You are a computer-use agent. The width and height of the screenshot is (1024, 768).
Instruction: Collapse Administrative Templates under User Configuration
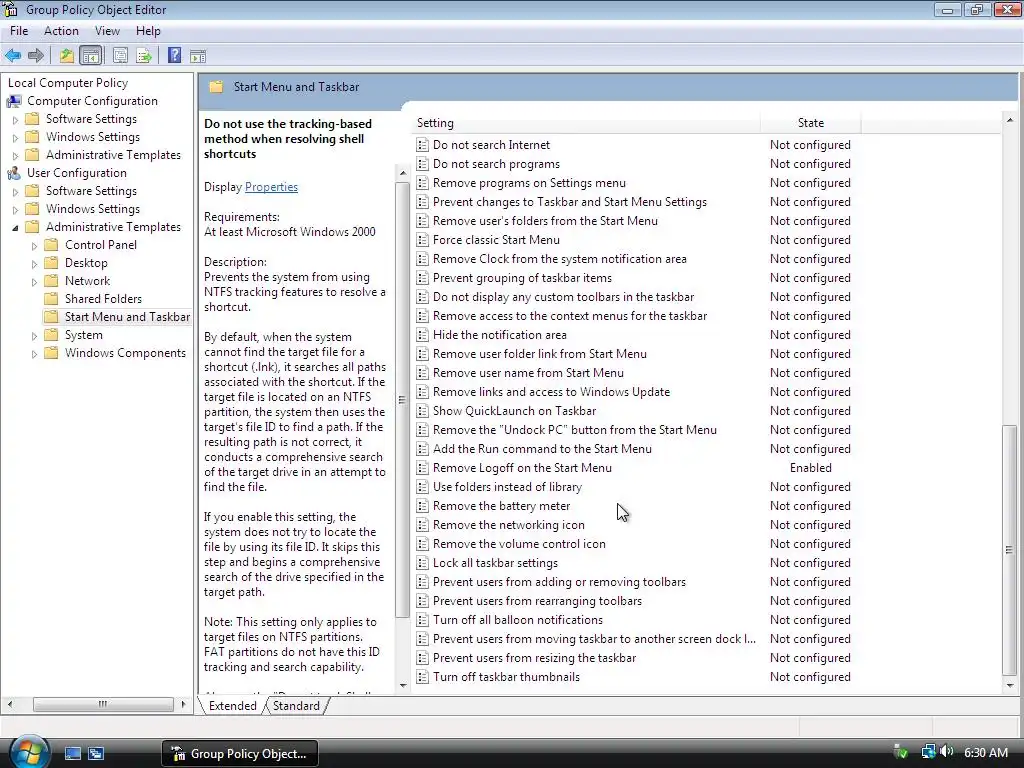tap(15, 228)
